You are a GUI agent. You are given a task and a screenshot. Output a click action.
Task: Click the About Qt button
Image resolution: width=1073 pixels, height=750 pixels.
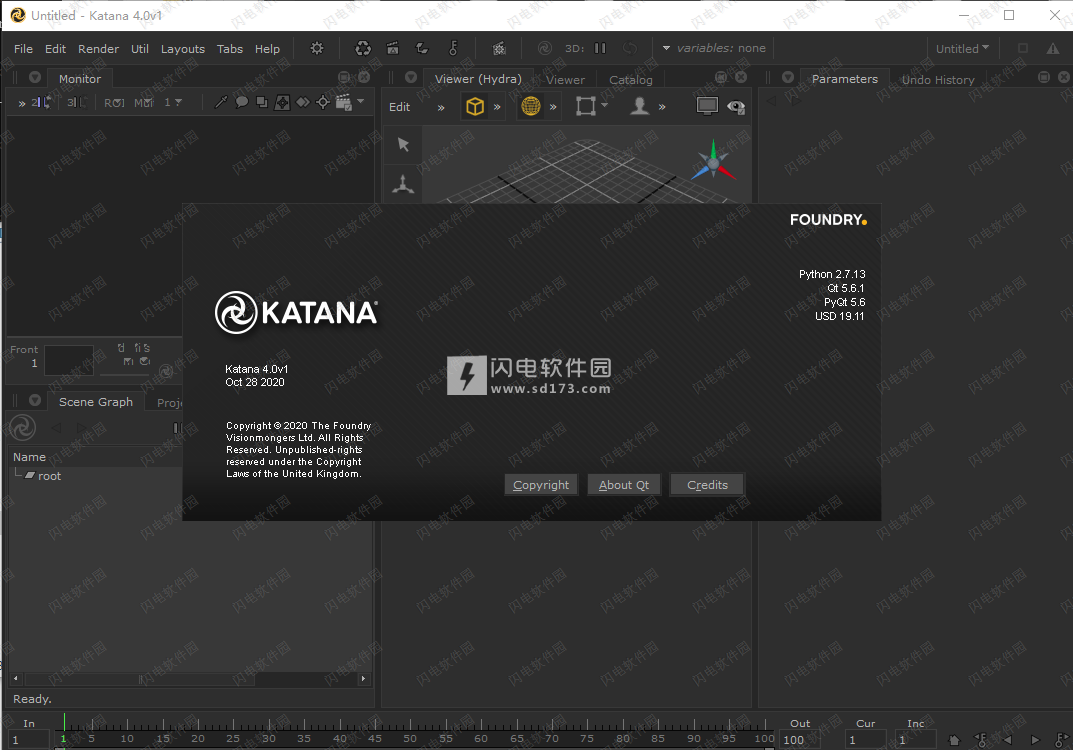point(623,484)
